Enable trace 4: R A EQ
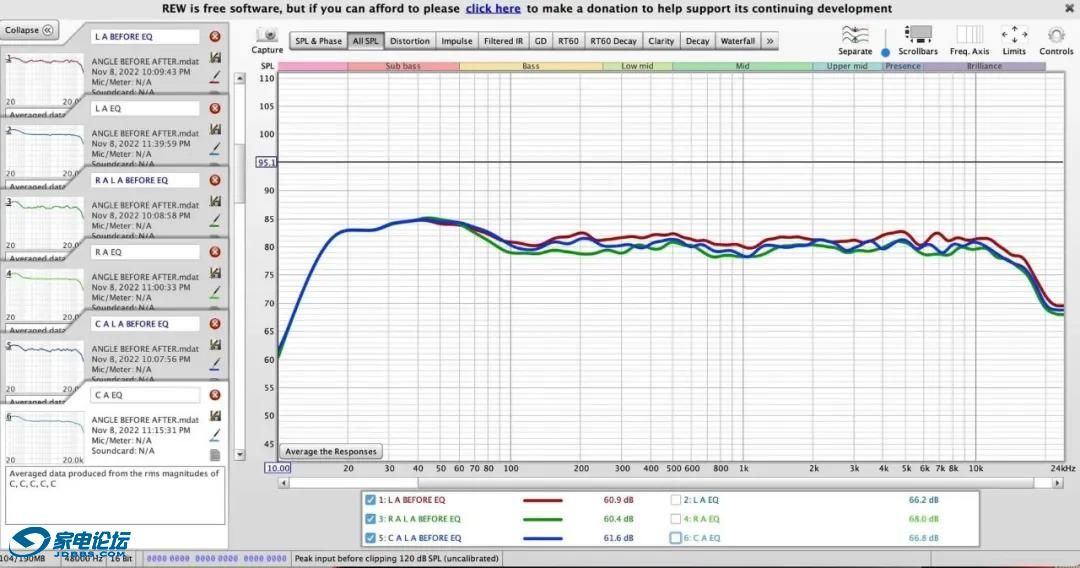Image resolution: width=1080 pixels, height=568 pixels. (676, 518)
